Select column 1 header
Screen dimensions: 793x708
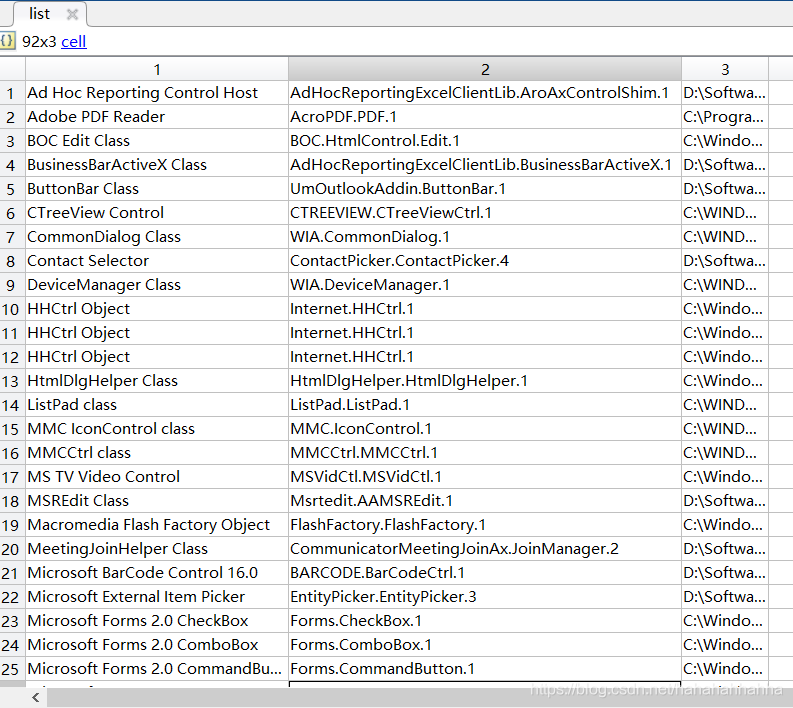click(x=157, y=69)
